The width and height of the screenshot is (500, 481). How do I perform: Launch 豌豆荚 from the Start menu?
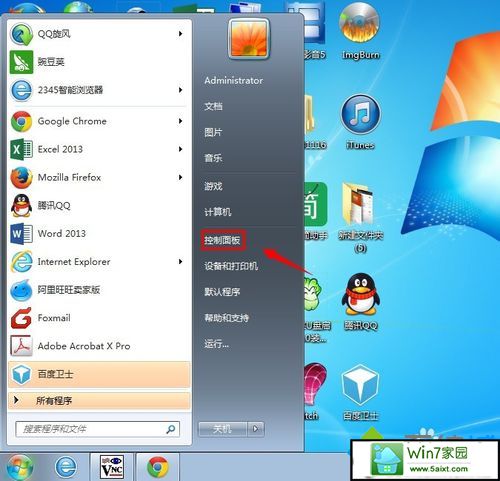click(98, 62)
